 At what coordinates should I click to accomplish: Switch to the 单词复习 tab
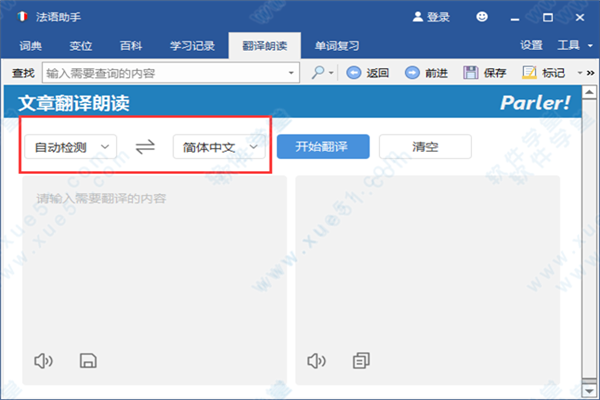337,46
